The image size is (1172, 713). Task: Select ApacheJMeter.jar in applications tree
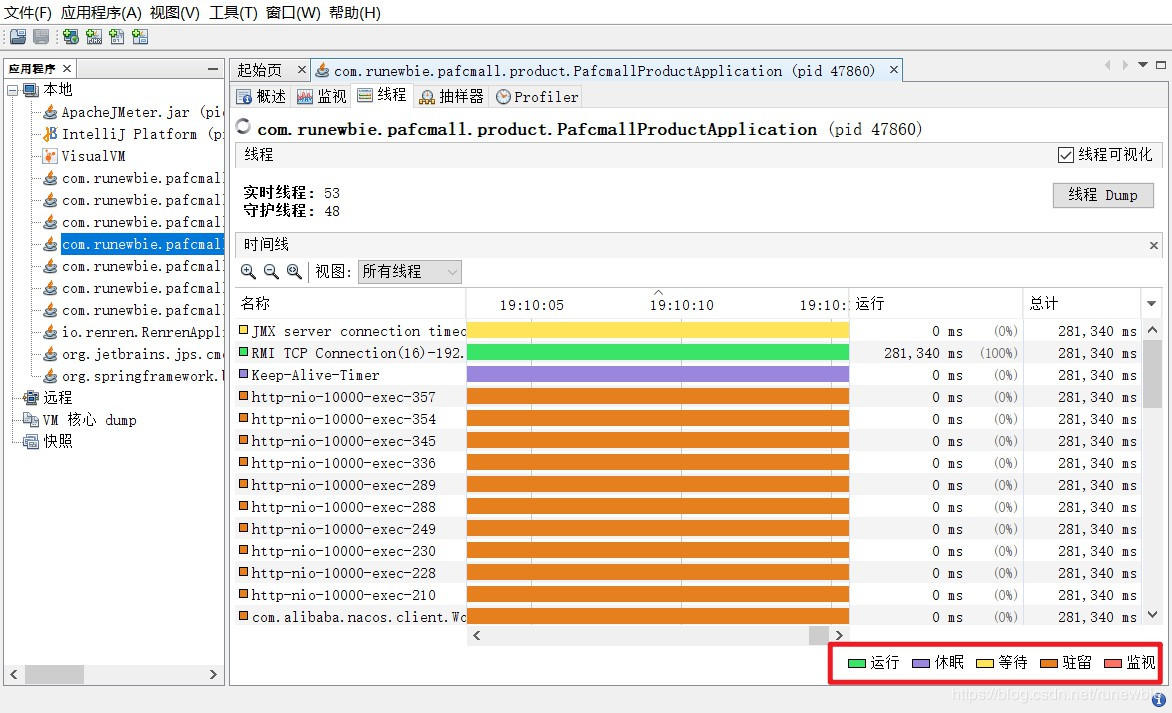tap(133, 112)
